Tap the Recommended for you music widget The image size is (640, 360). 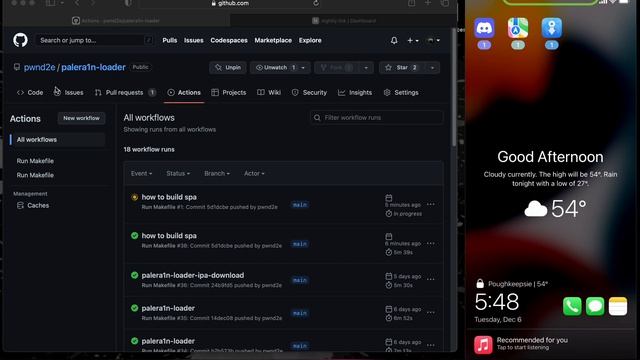550,344
